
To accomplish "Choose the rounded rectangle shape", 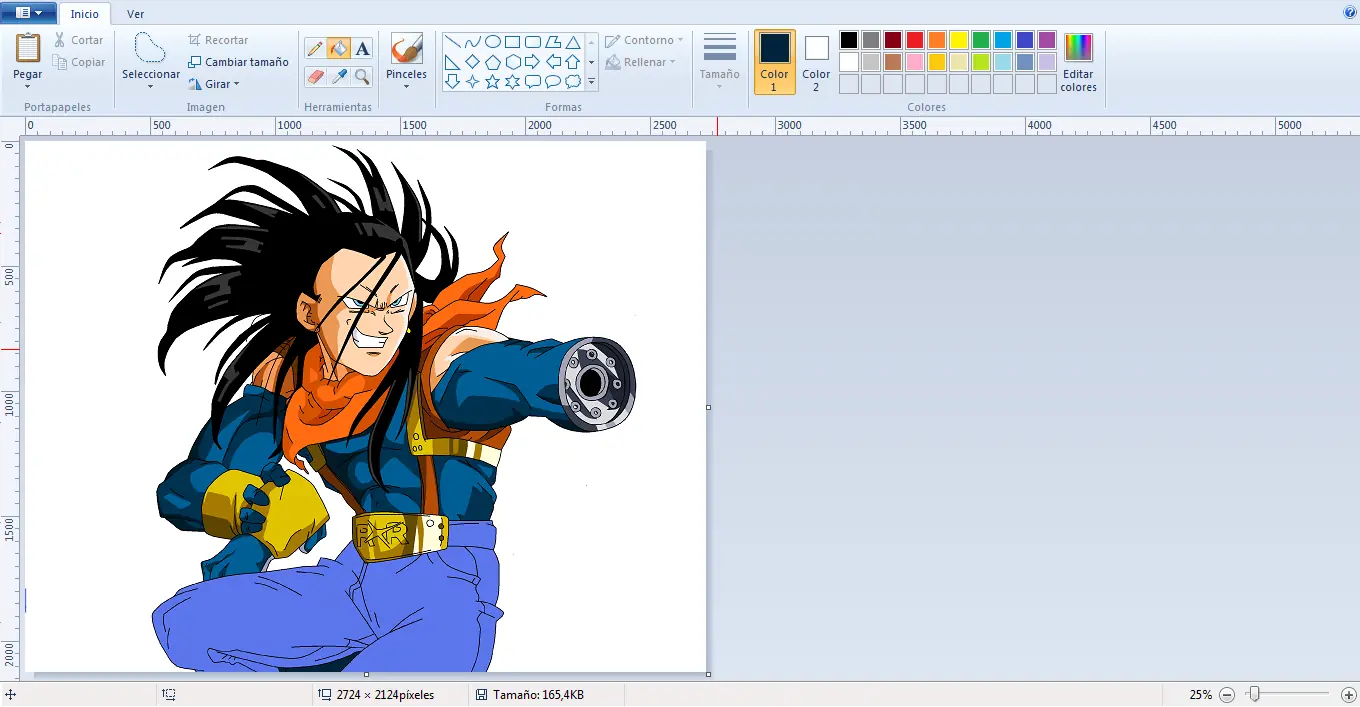I will click(533, 42).
